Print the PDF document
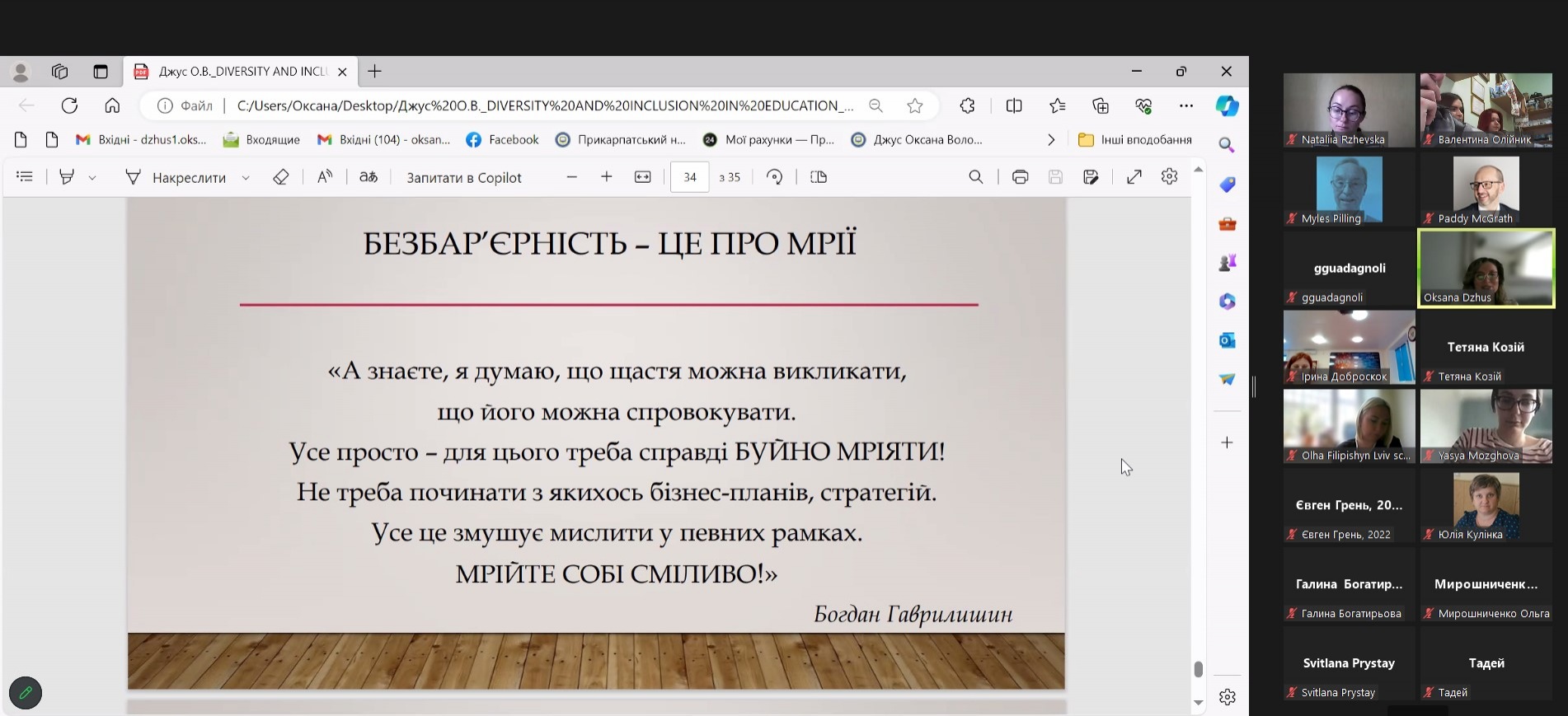 pos(1020,177)
